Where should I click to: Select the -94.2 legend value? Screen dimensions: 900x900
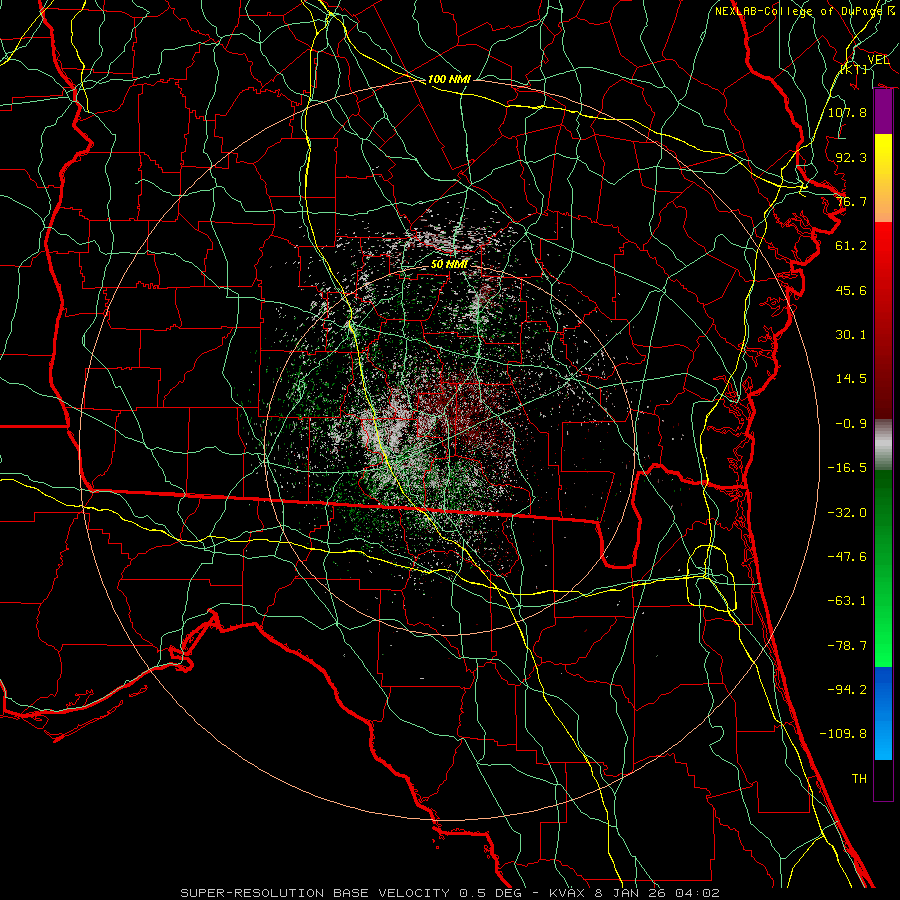pyautogui.click(x=847, y=690)
